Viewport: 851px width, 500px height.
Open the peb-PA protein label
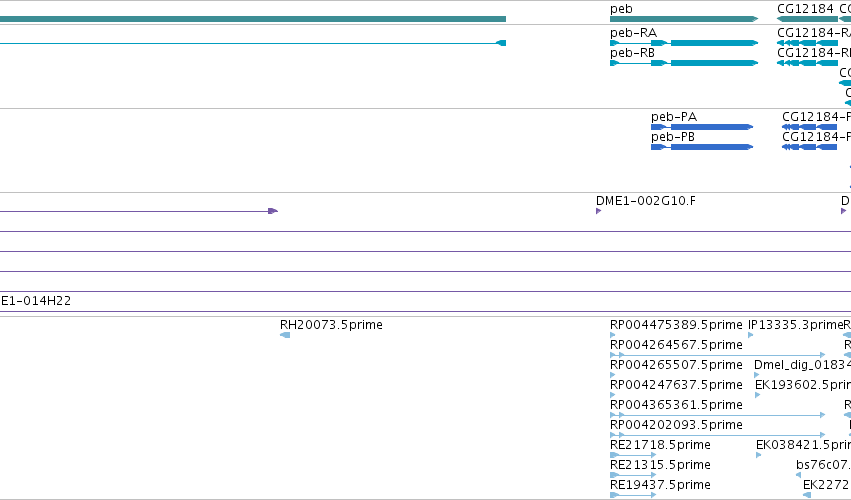(x=674, y=117)
